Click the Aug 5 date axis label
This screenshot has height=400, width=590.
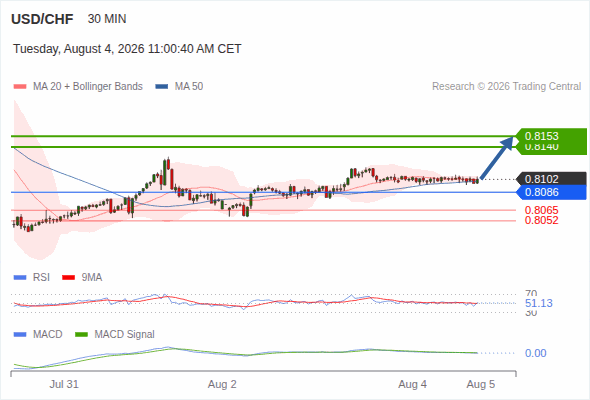tap(481, 384)
